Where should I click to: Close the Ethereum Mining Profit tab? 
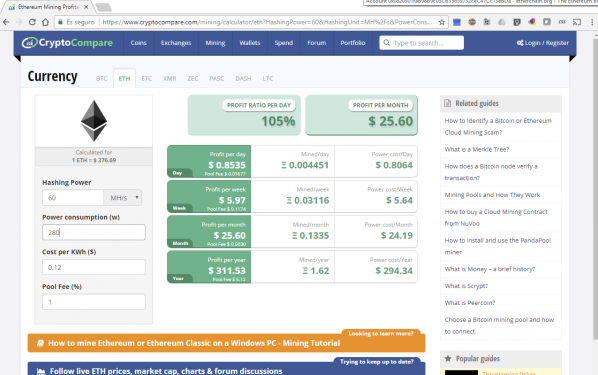[x=86, y=7]
